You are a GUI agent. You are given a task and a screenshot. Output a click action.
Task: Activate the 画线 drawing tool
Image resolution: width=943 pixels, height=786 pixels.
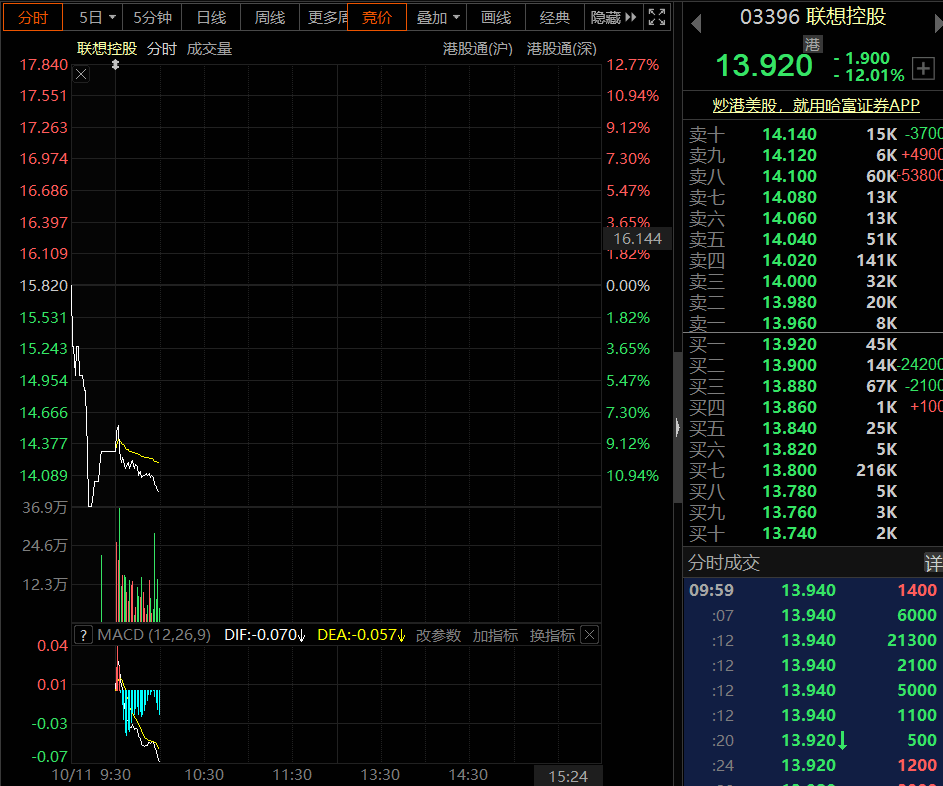pyautogui.click(x=496, y=17)
